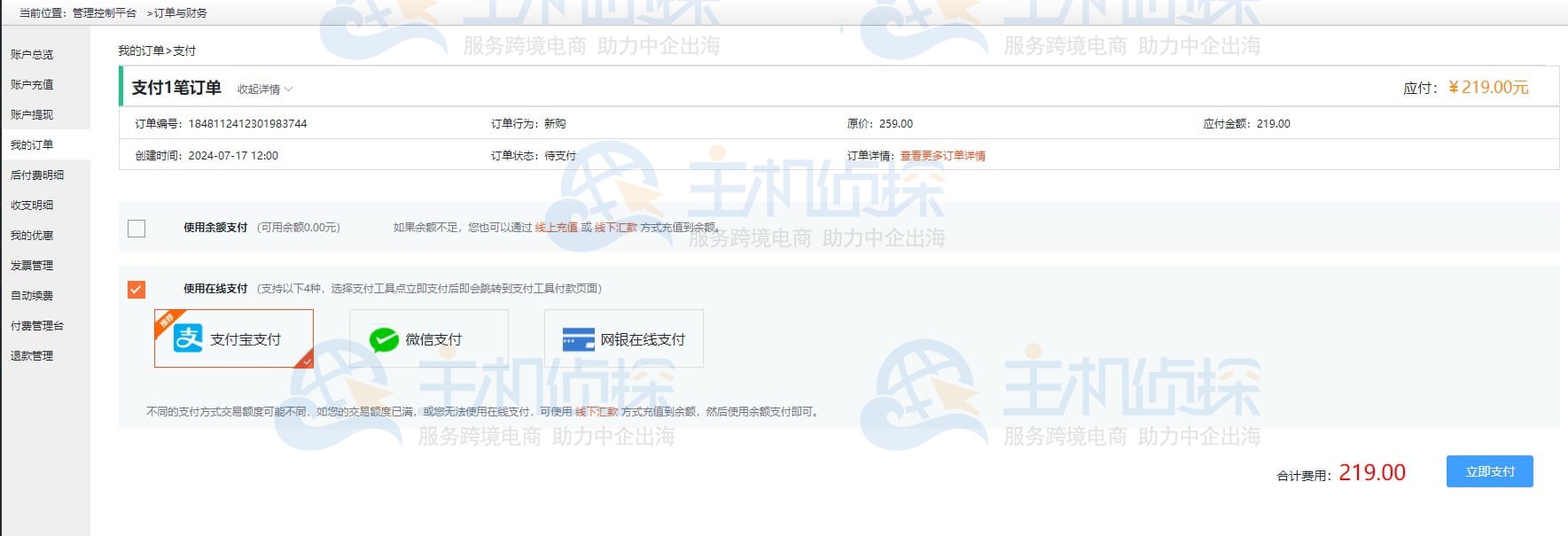Image resolution: width=1568 pixels, height=536 pixels.
Task: Click the 应付金额 219.00 value
Action: (1274, 124)
